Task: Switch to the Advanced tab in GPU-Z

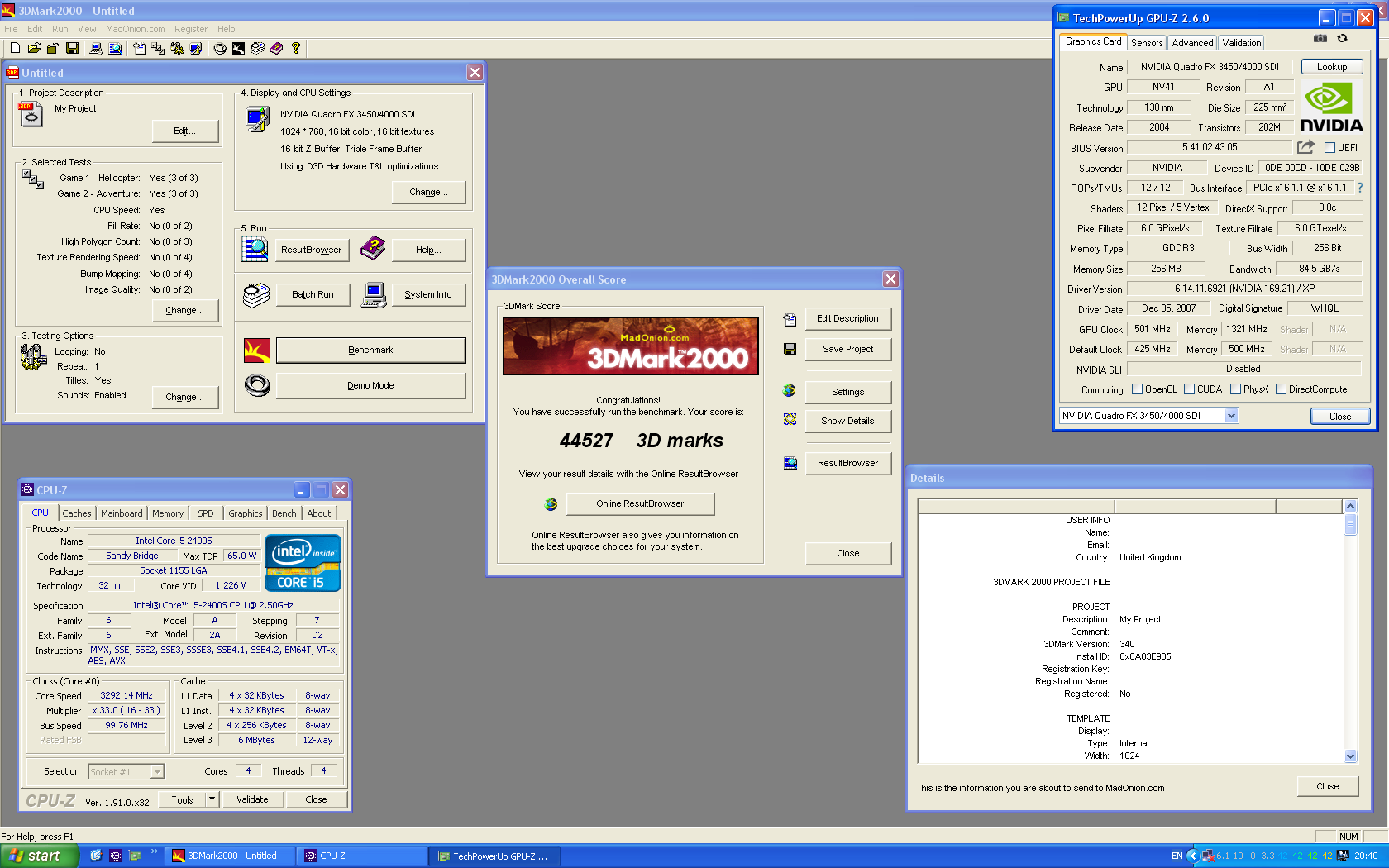Action: tap(1192, 43)
